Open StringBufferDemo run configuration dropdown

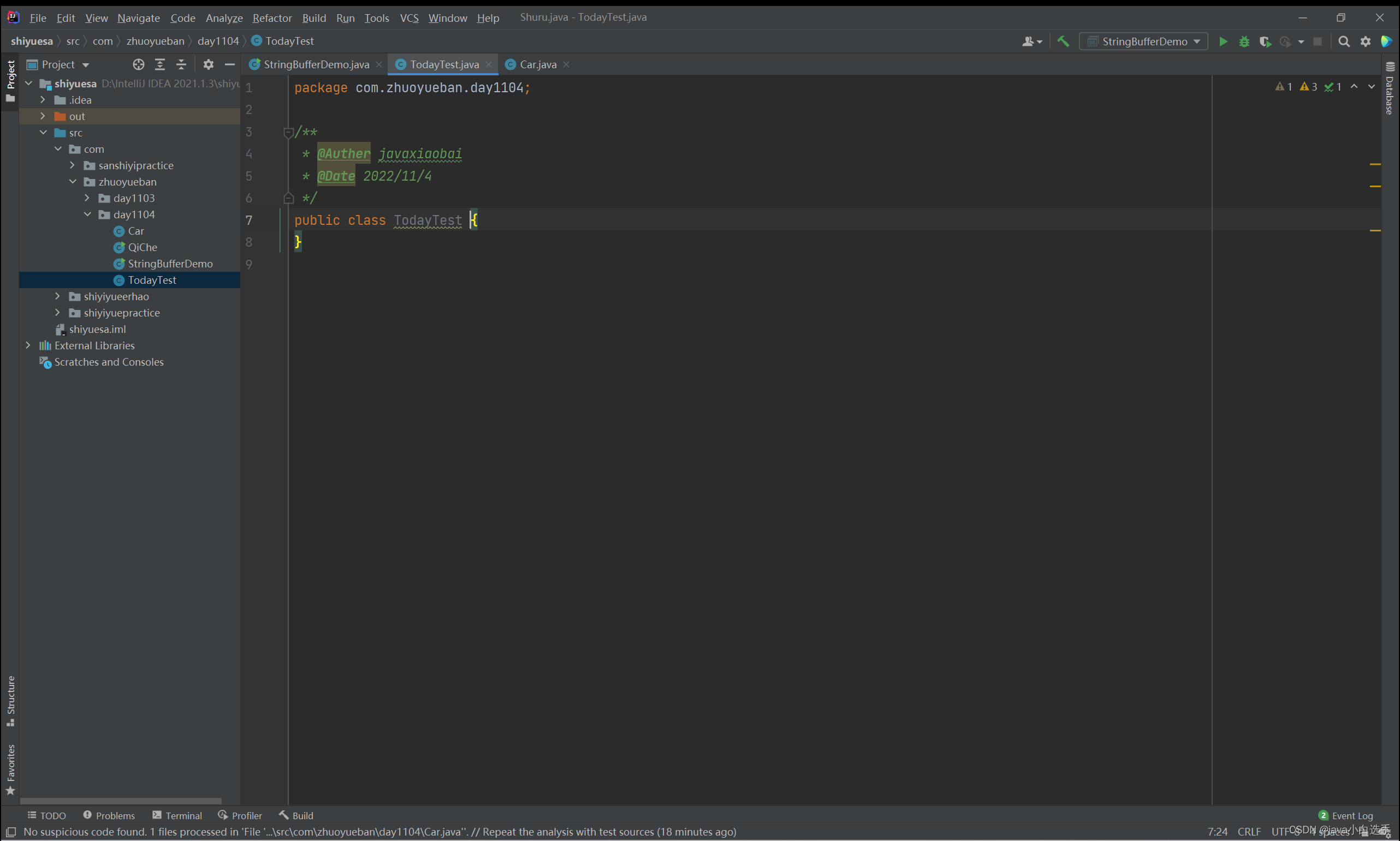pos(1144,41)
